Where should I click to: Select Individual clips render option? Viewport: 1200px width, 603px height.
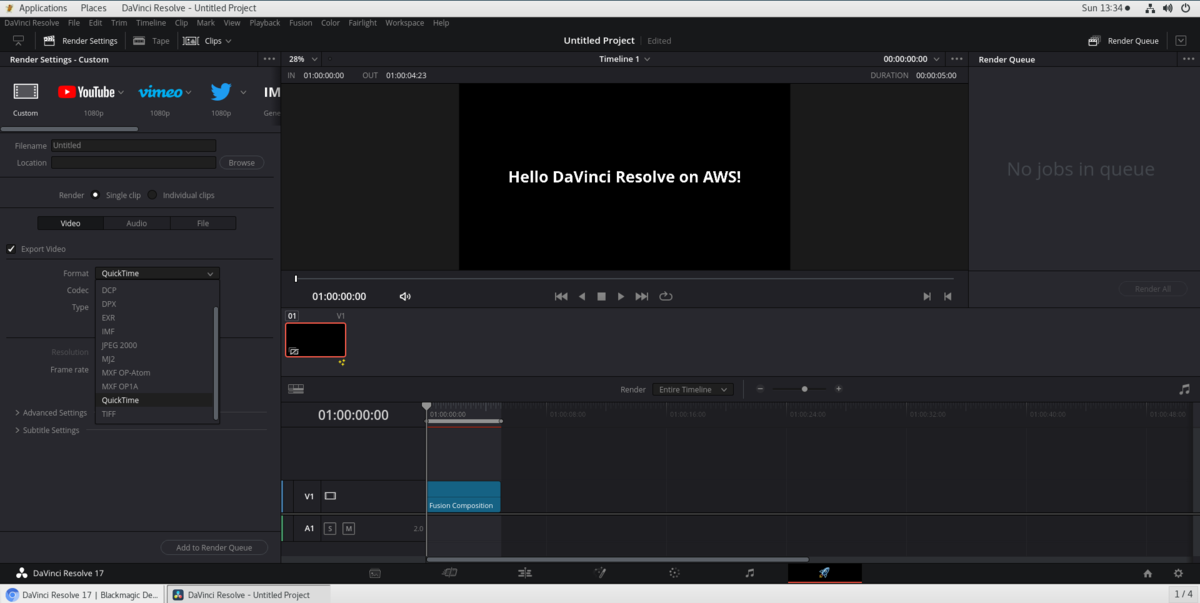click(x=152, y=195)
